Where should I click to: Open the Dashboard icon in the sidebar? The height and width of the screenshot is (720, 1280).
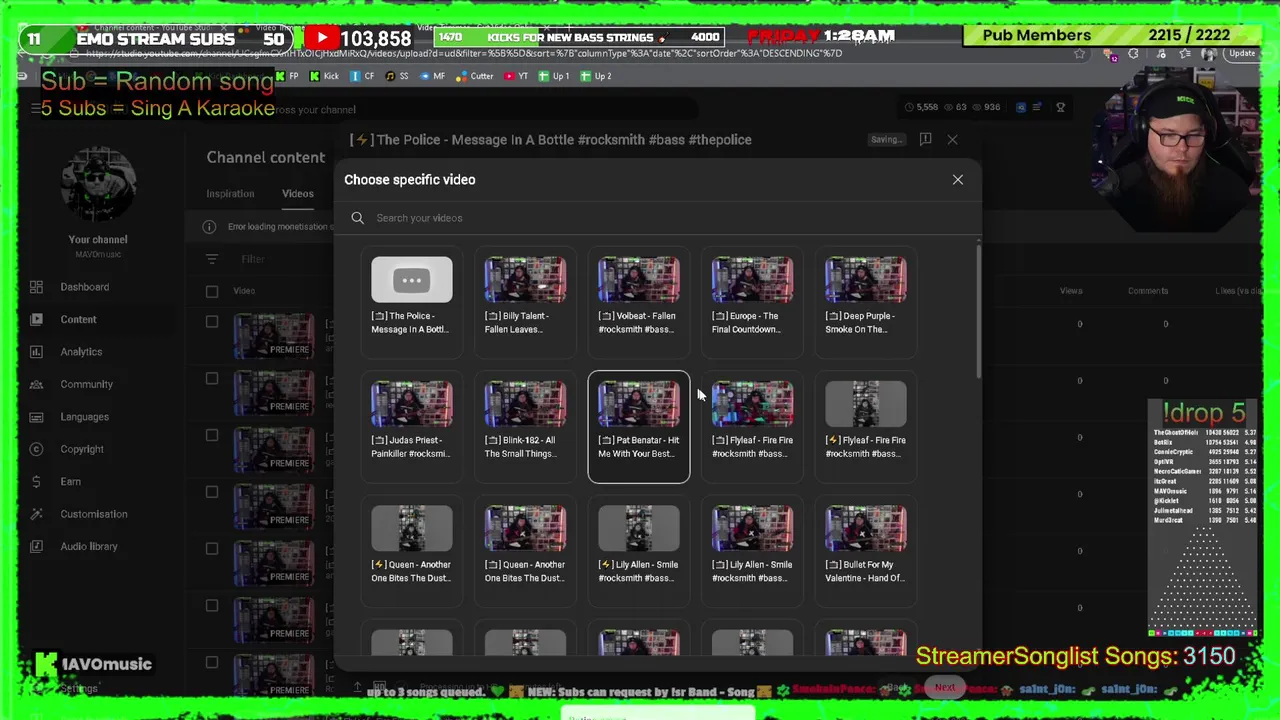tap(36, 287)
